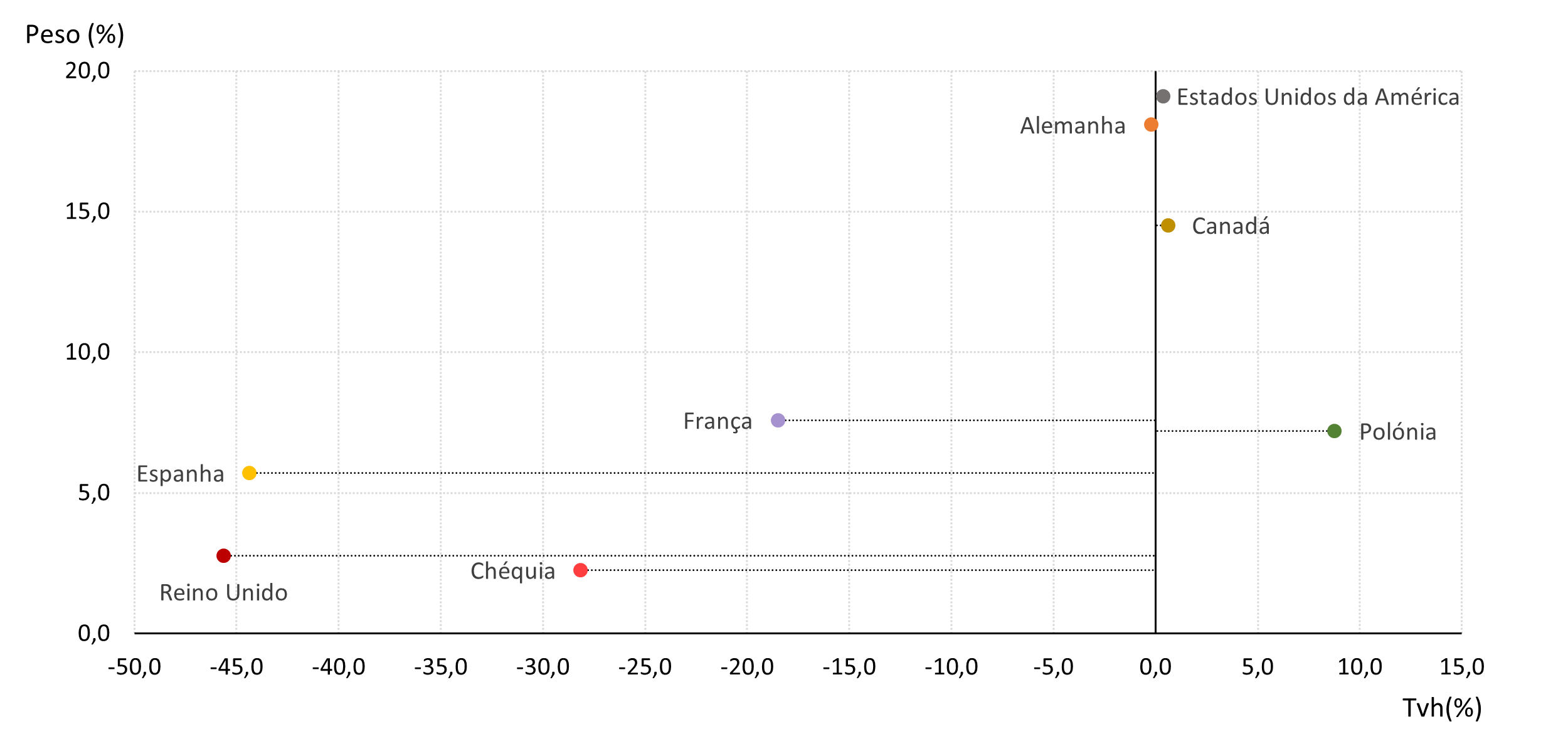Select the "20,0" vertical axis tick label
Viewport: 1568px width, 739px height.
[x=88, y=71]
